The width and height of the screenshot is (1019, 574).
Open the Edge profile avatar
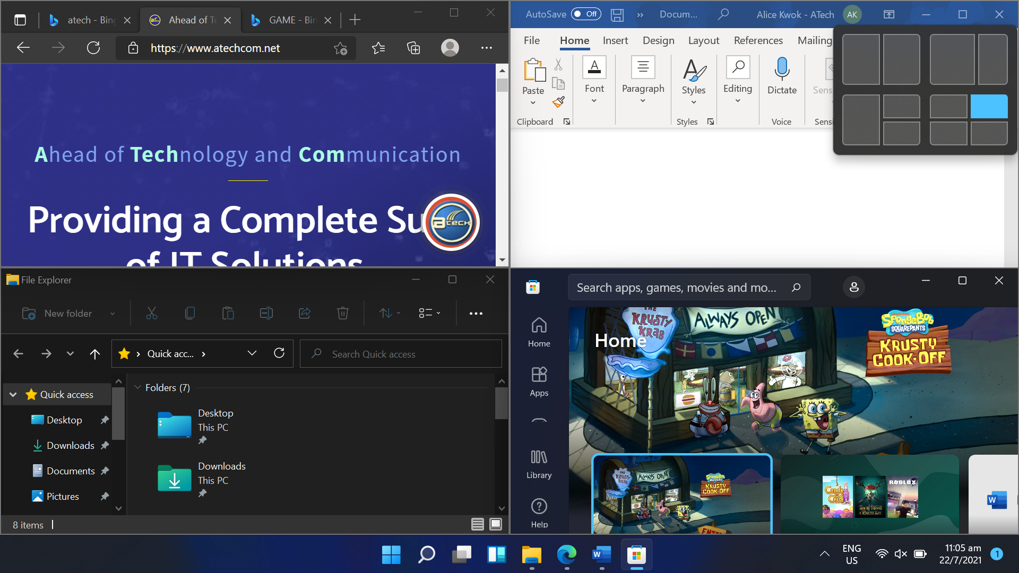(x=450, y=47)
